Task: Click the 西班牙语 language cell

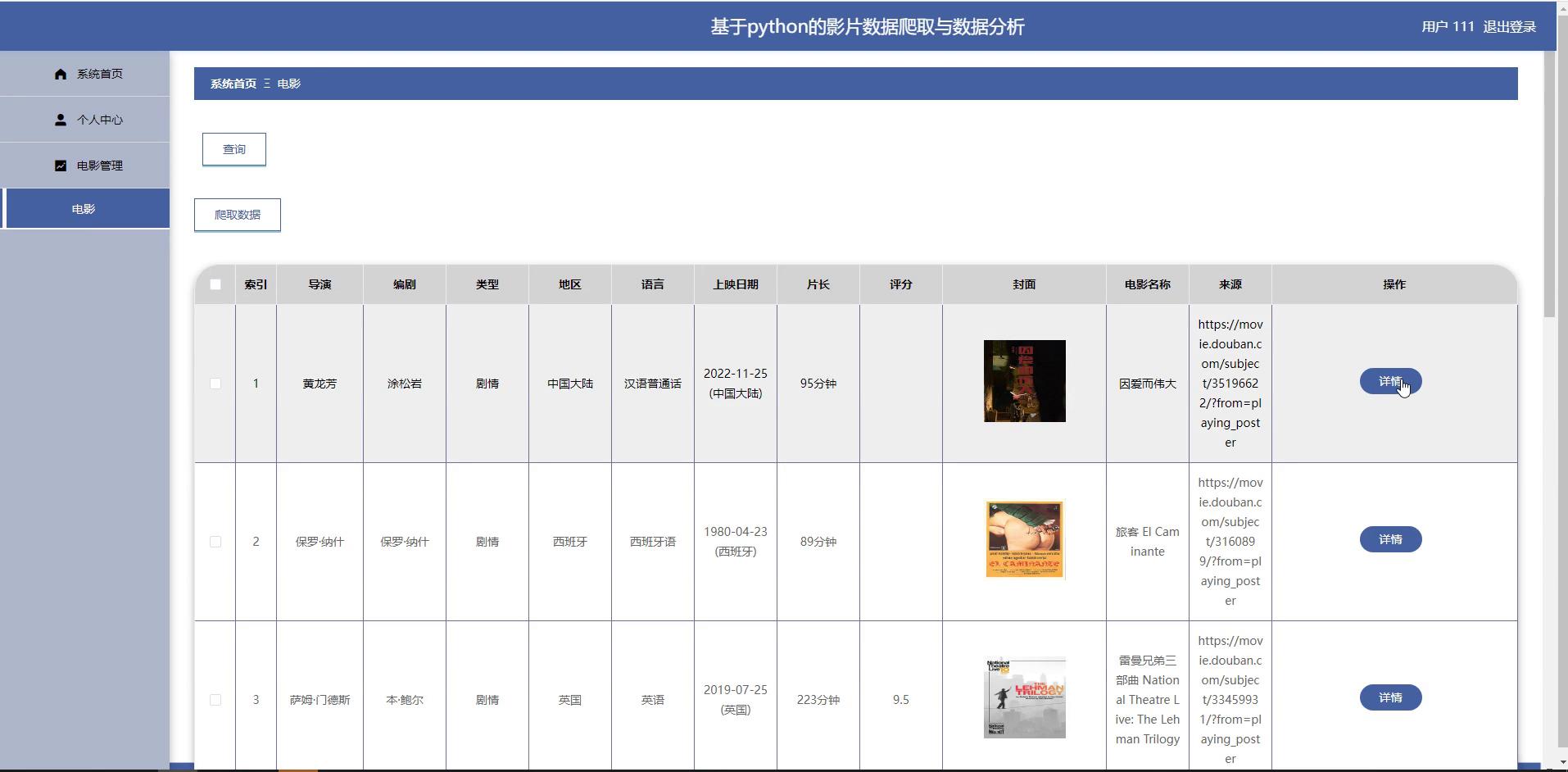Action: [653, 542]
